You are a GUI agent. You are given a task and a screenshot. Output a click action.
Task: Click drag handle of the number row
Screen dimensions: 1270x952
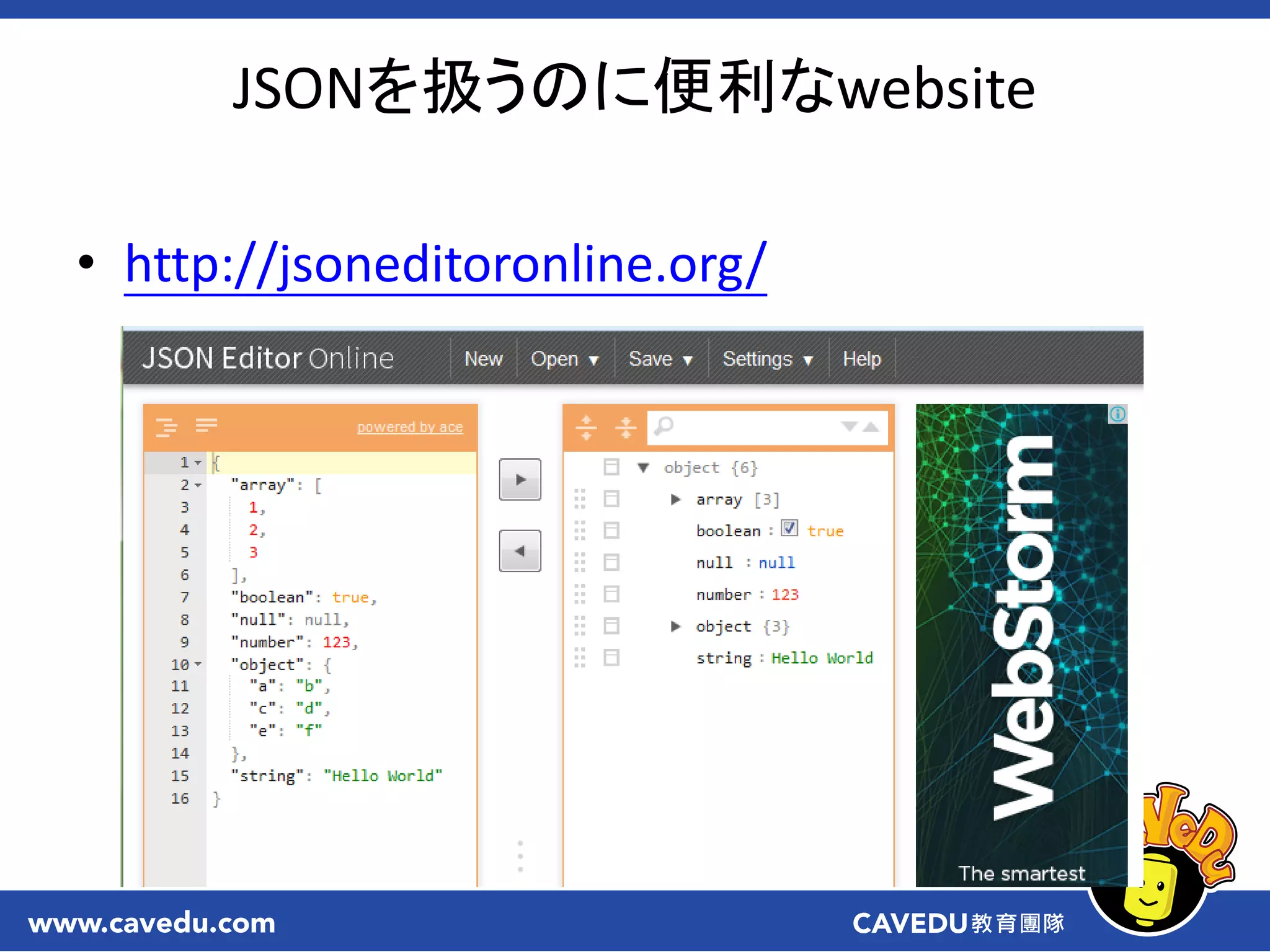tap(580, 594)
